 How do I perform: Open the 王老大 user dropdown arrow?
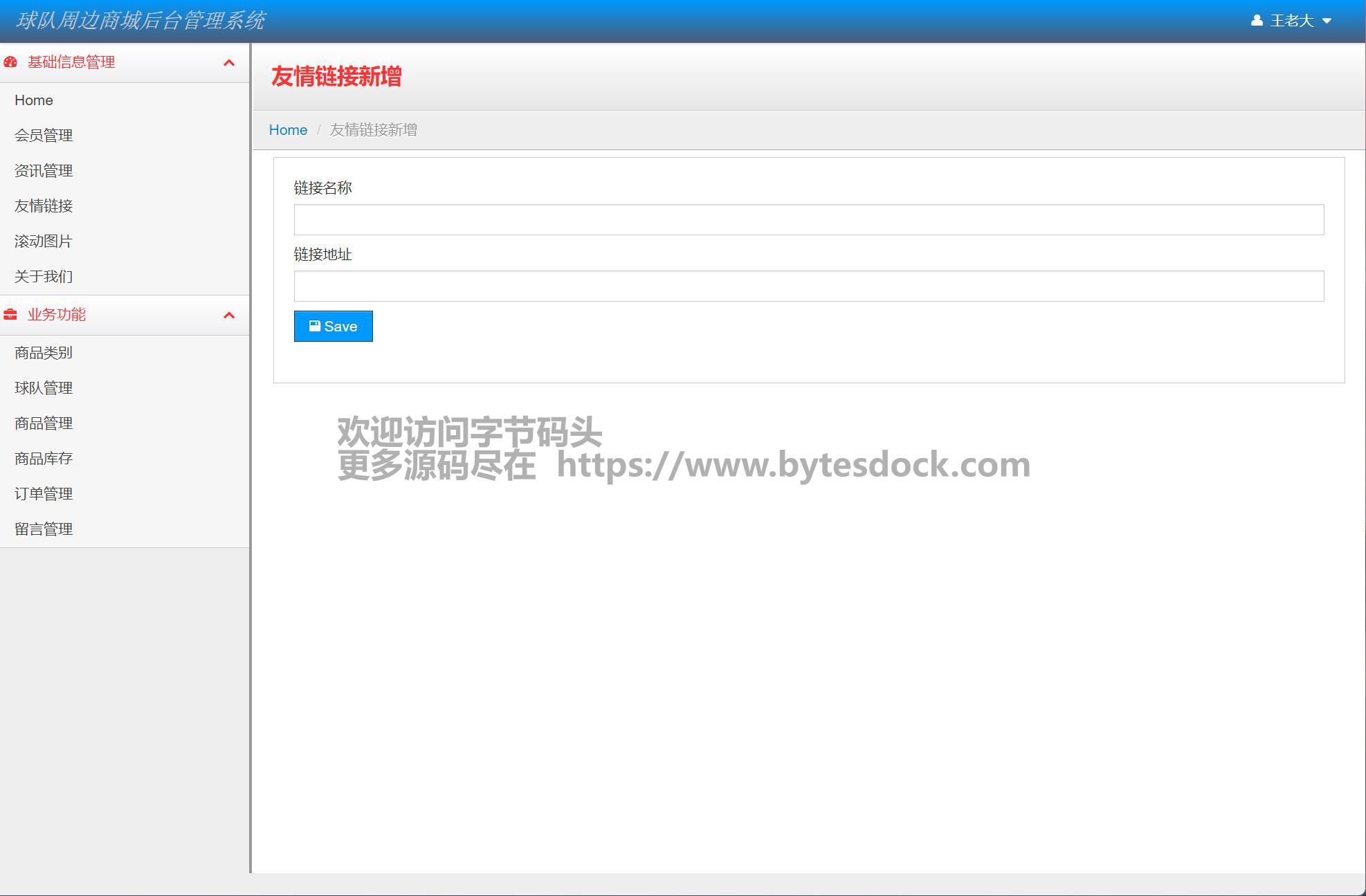[1327, 21]
